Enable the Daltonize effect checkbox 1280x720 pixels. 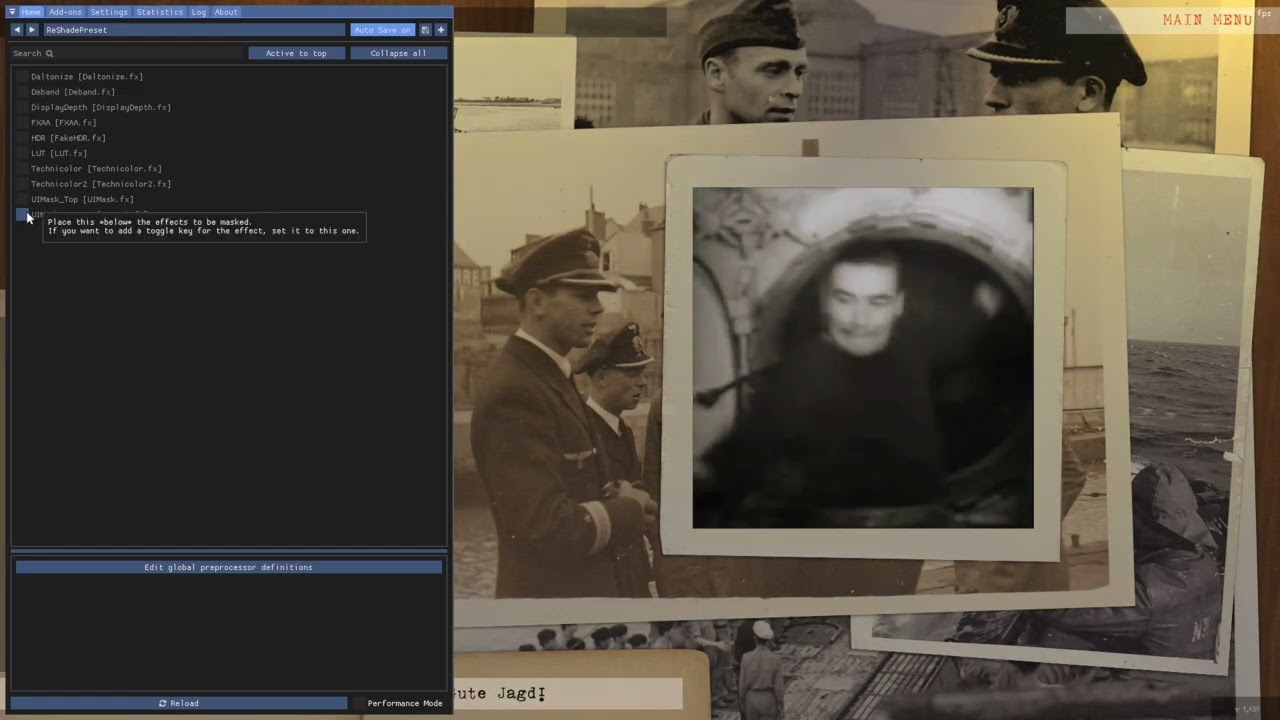tap(22, 77)
